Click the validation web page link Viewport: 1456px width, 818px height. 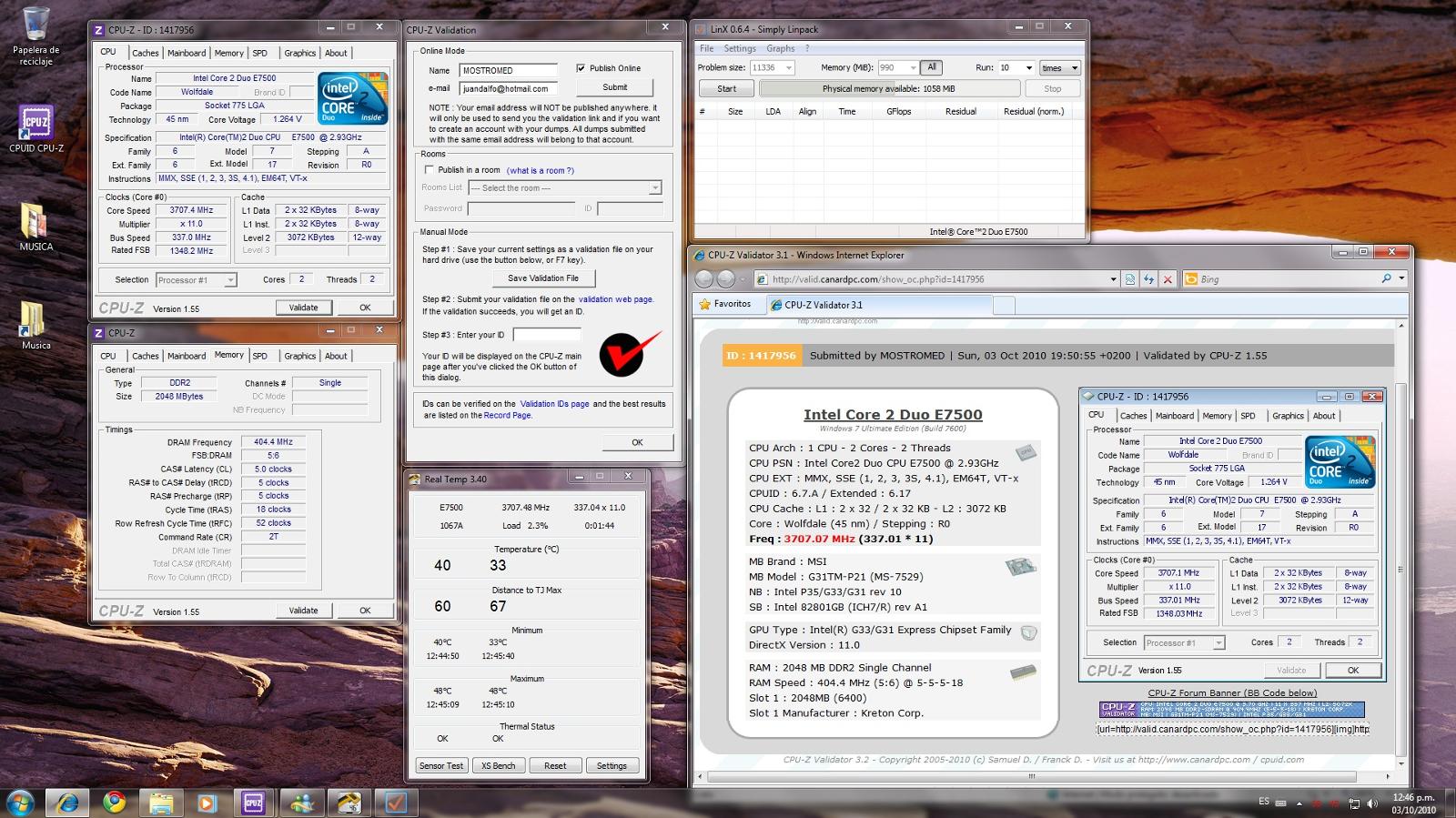[x=616, y=299]
